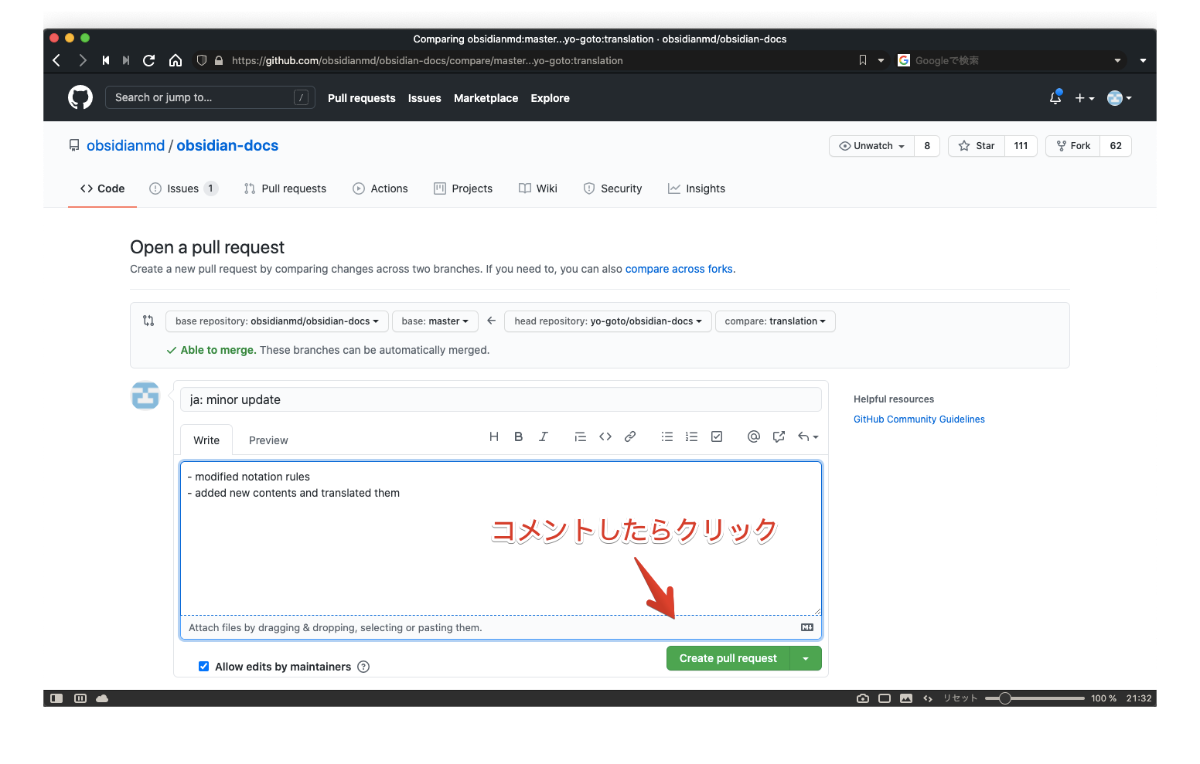Click Marketplace in the top navigation
Viewport: 1200px width, 764px height.
tap(486, 98)
